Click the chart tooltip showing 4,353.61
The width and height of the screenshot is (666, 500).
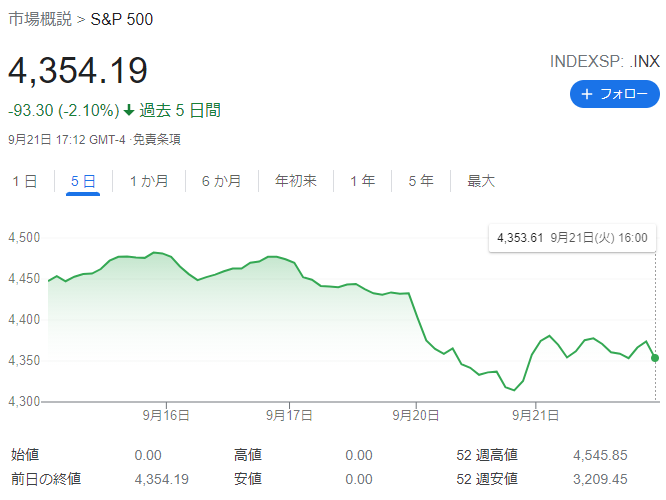[x=572, y=238]
